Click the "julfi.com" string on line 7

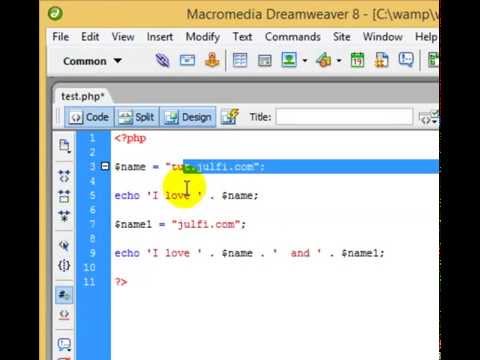click(x=206, y=224)
